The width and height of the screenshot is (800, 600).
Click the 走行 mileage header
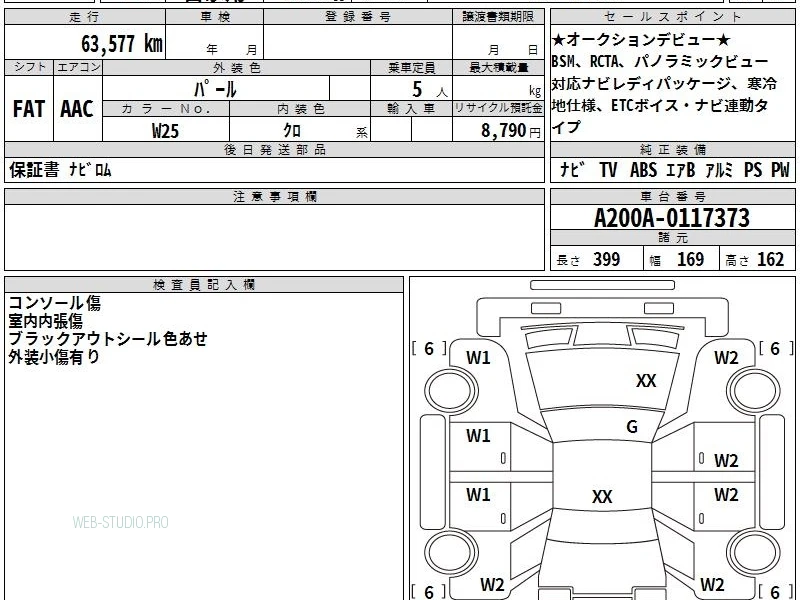click(x=85, y=17)
